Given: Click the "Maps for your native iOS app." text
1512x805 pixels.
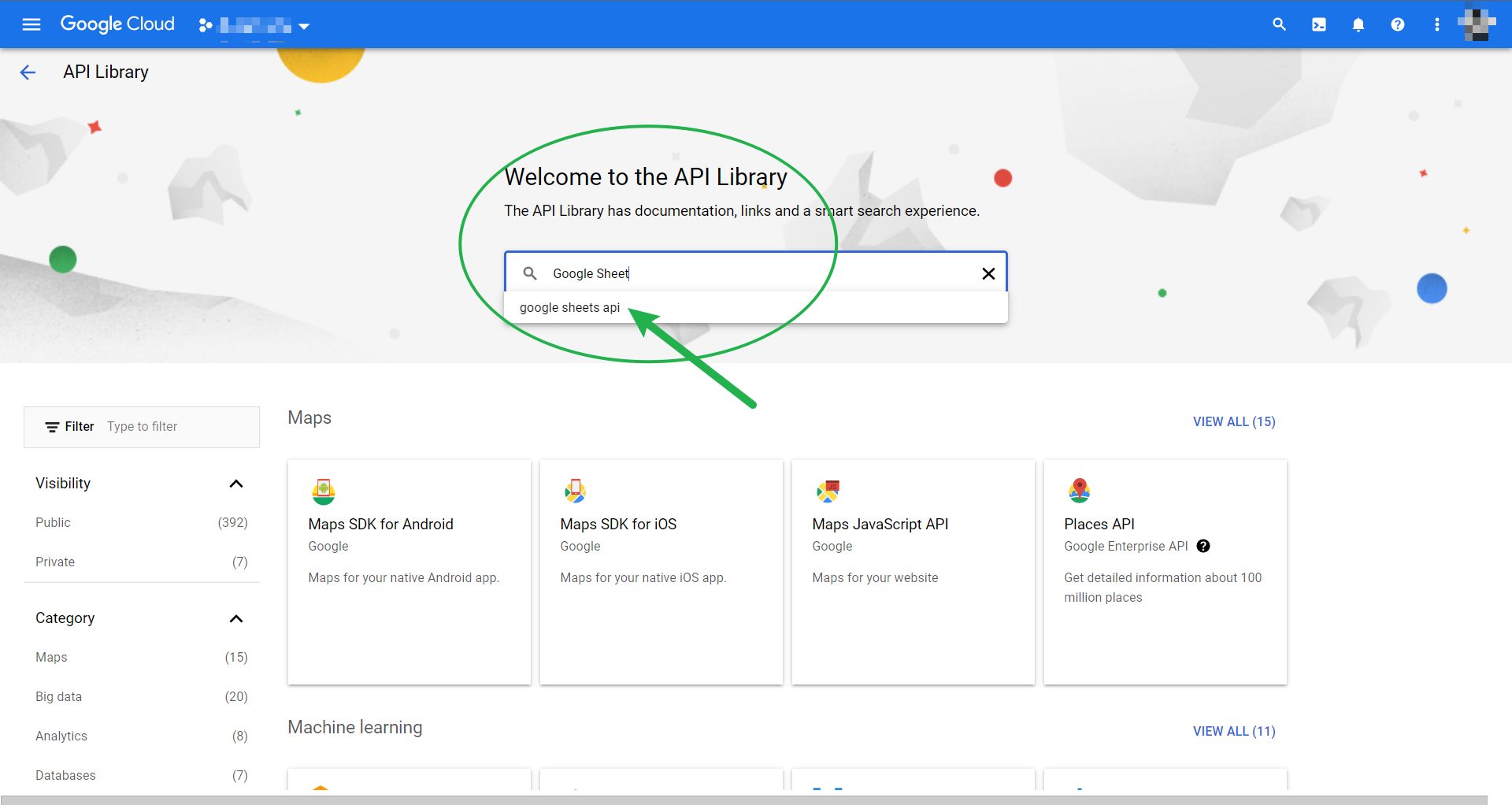Looking at the screenshot, I should (643, 577).
